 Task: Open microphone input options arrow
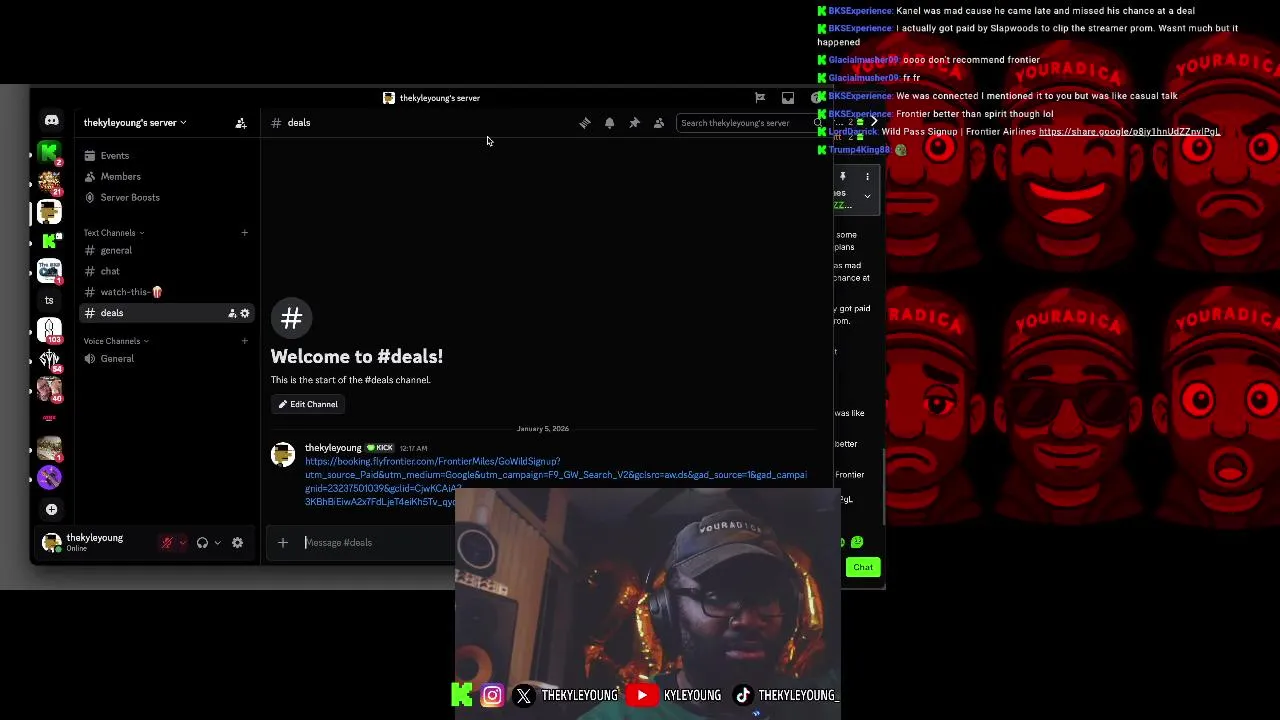tap(182, 543)
